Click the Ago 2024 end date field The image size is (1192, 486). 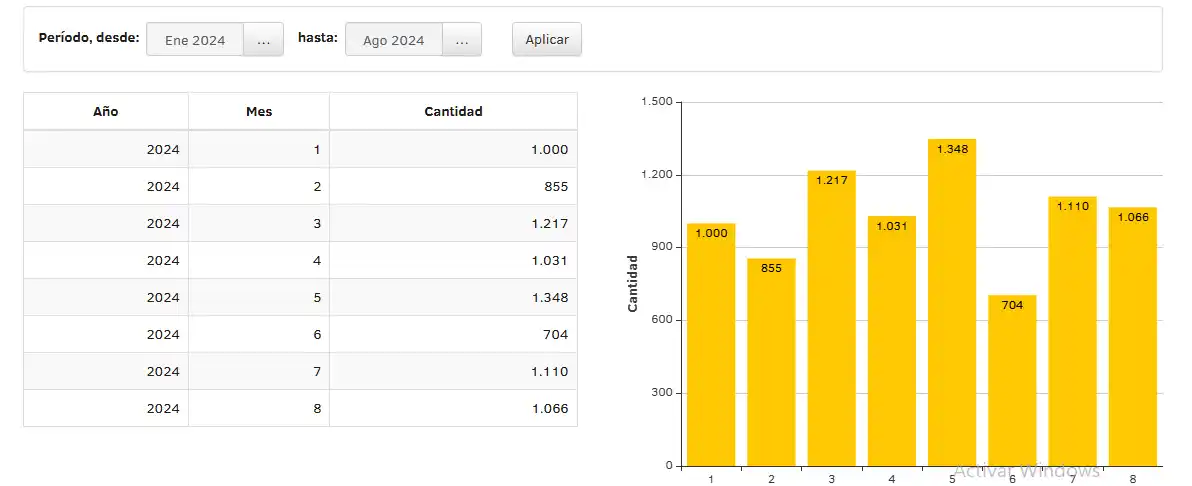(x=393, y=41)
